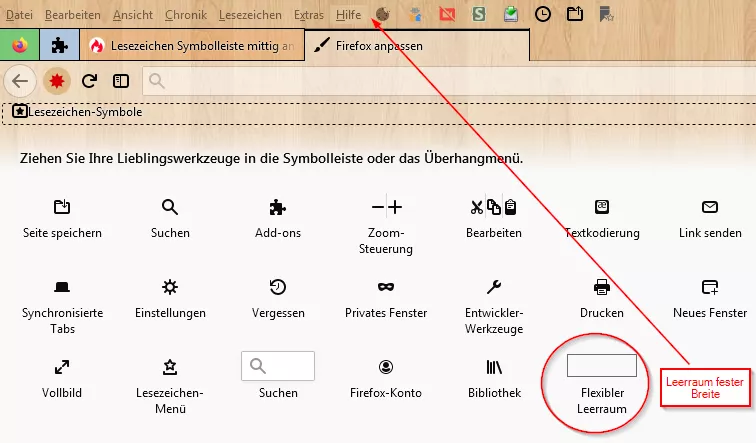The height and width of the screenshot is (443, 756).
Task: Click the tab-with-arrow icon in the menu bar
Action: (575, 14)
